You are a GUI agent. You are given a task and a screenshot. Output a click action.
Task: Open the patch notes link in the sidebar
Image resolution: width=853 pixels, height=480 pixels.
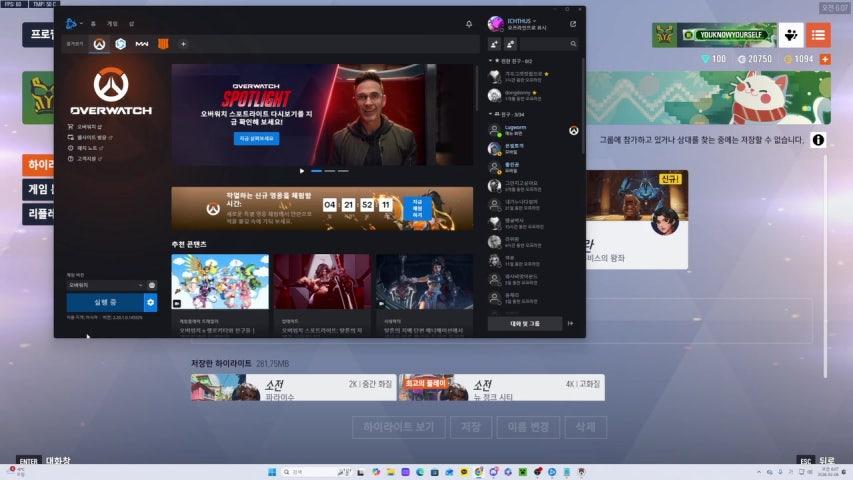[85, 148]
